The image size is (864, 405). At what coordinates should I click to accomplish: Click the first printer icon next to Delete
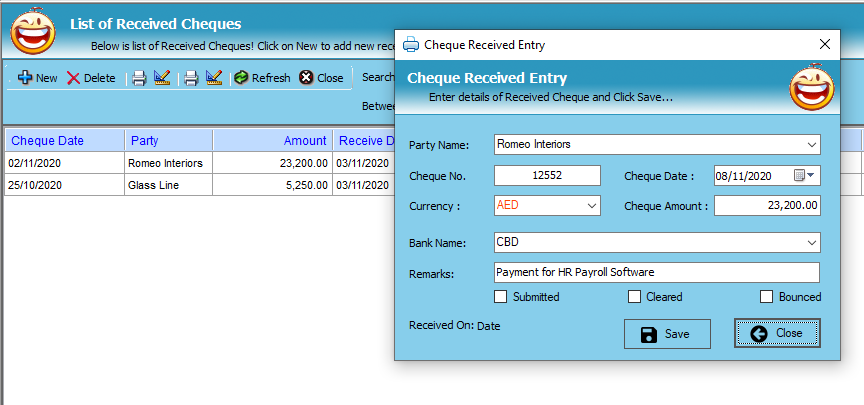pyautogui.click(x=140, y=78)
